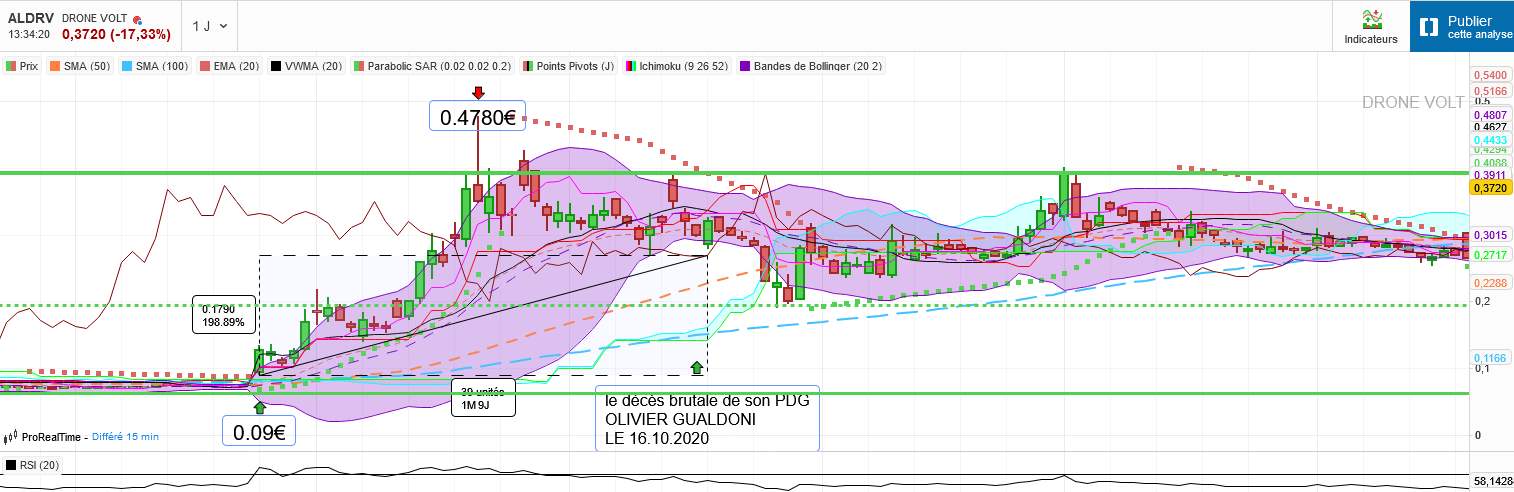Click the Différé 15 min notice
Screen dimensions: 1514x492
tap(125, 437)
